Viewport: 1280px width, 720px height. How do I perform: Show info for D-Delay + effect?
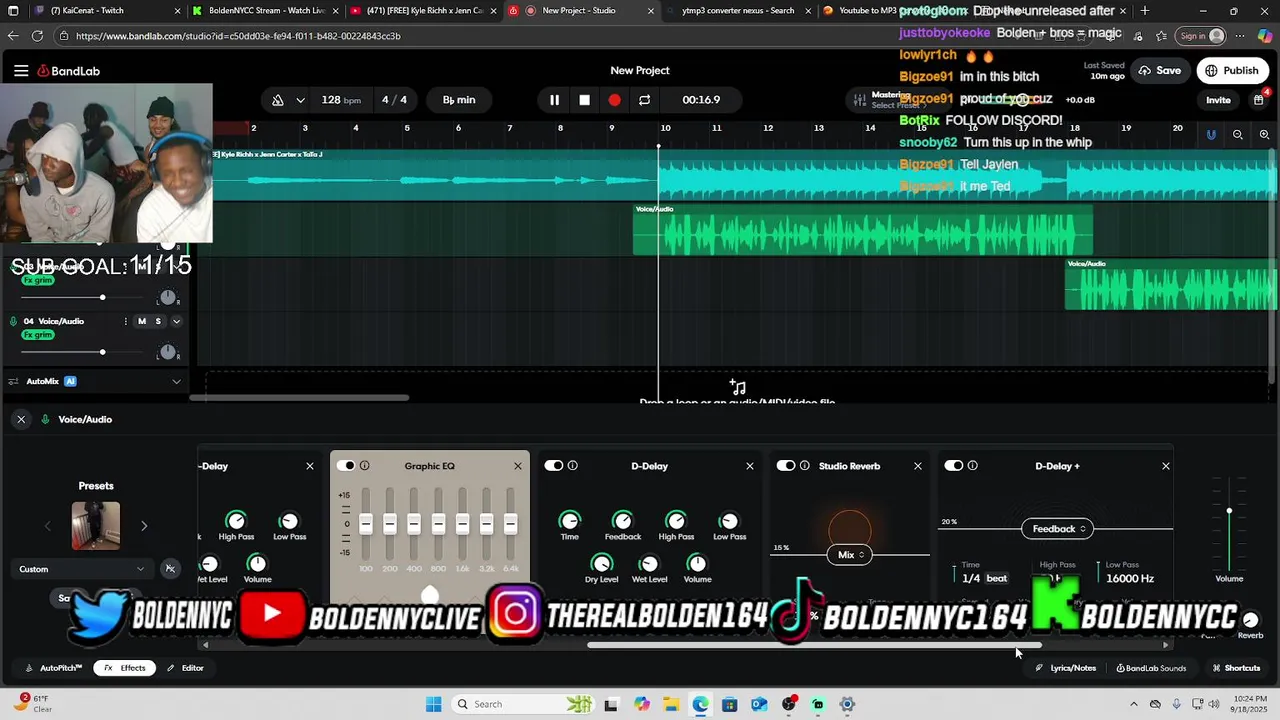coord(973,466)
